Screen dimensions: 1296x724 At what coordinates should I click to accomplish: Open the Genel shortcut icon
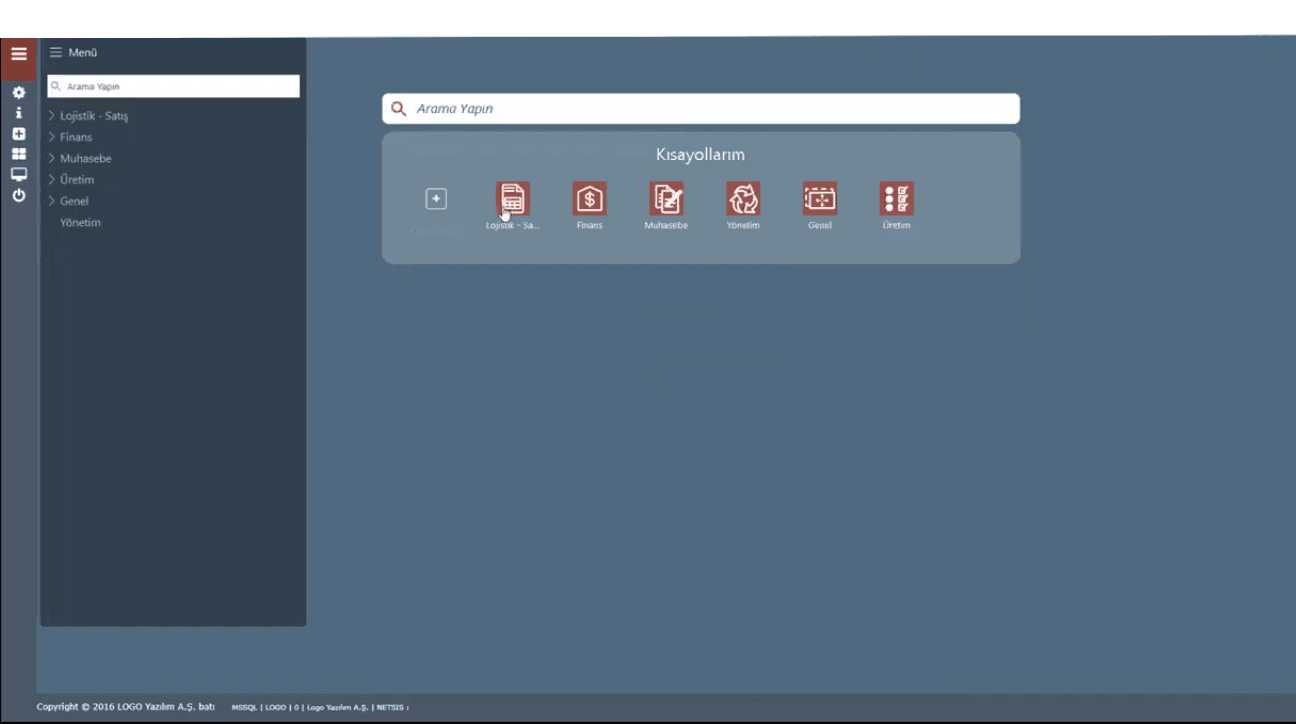820,199
